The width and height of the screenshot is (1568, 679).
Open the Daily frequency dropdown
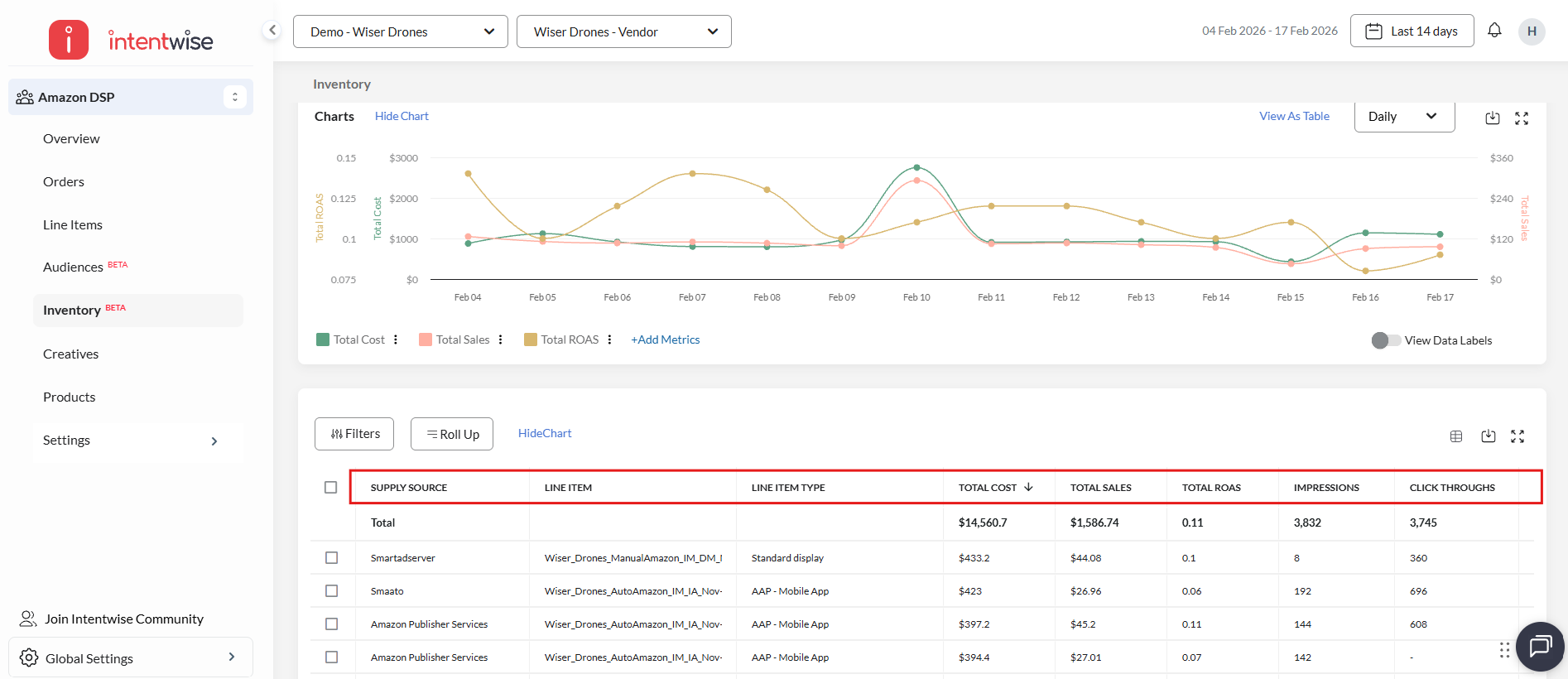point(1403,117)
